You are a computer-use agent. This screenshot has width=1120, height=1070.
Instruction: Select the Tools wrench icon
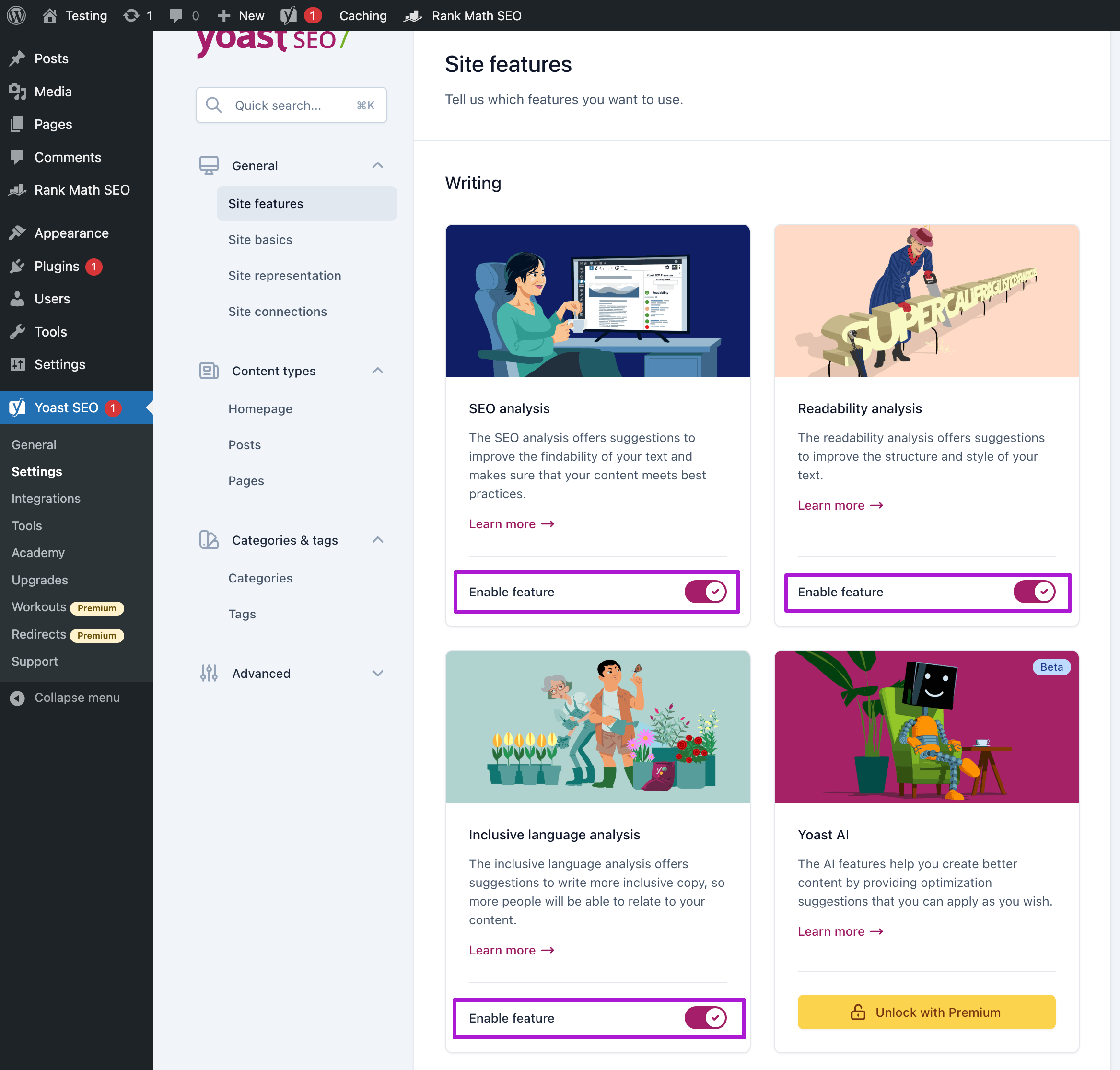[18, 331]
